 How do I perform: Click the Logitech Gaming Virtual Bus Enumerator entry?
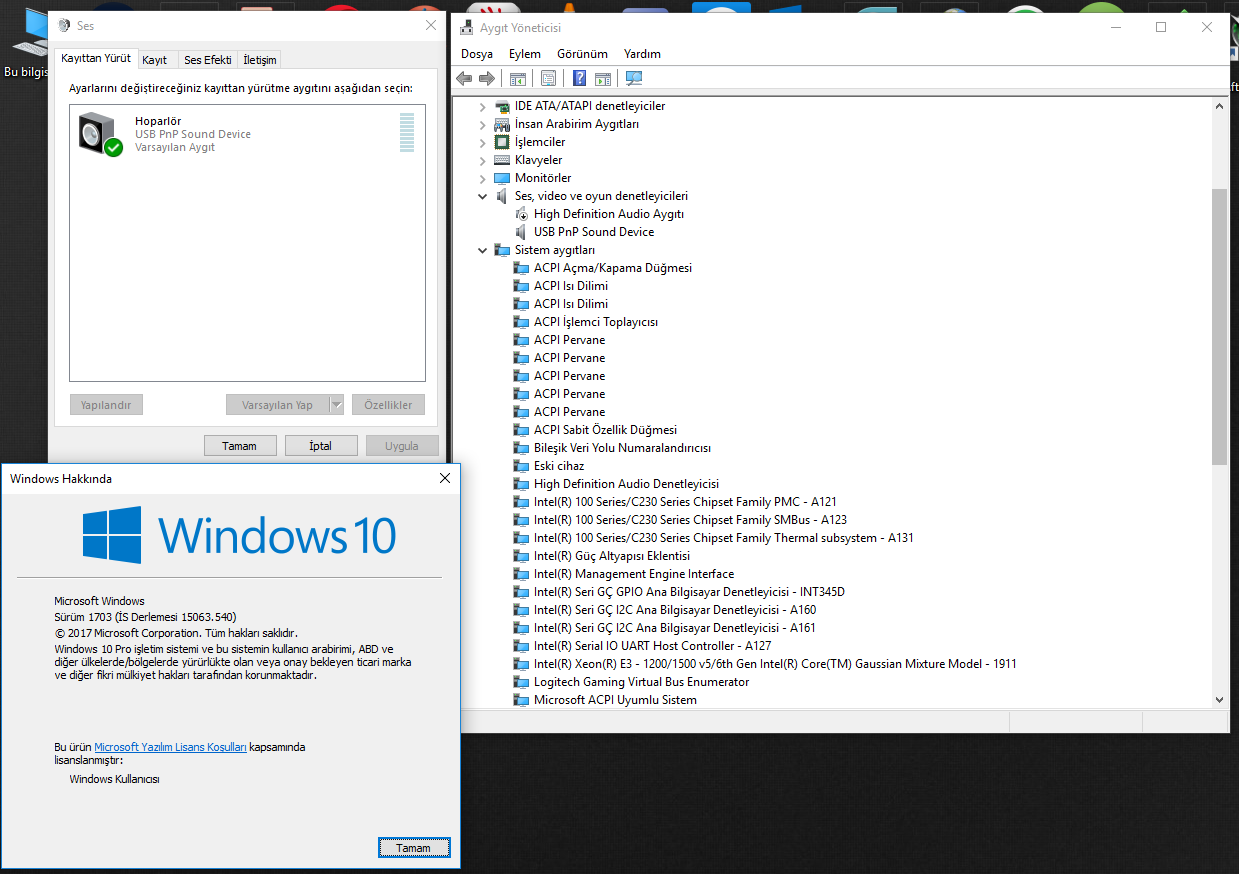[x=641, y=682]
